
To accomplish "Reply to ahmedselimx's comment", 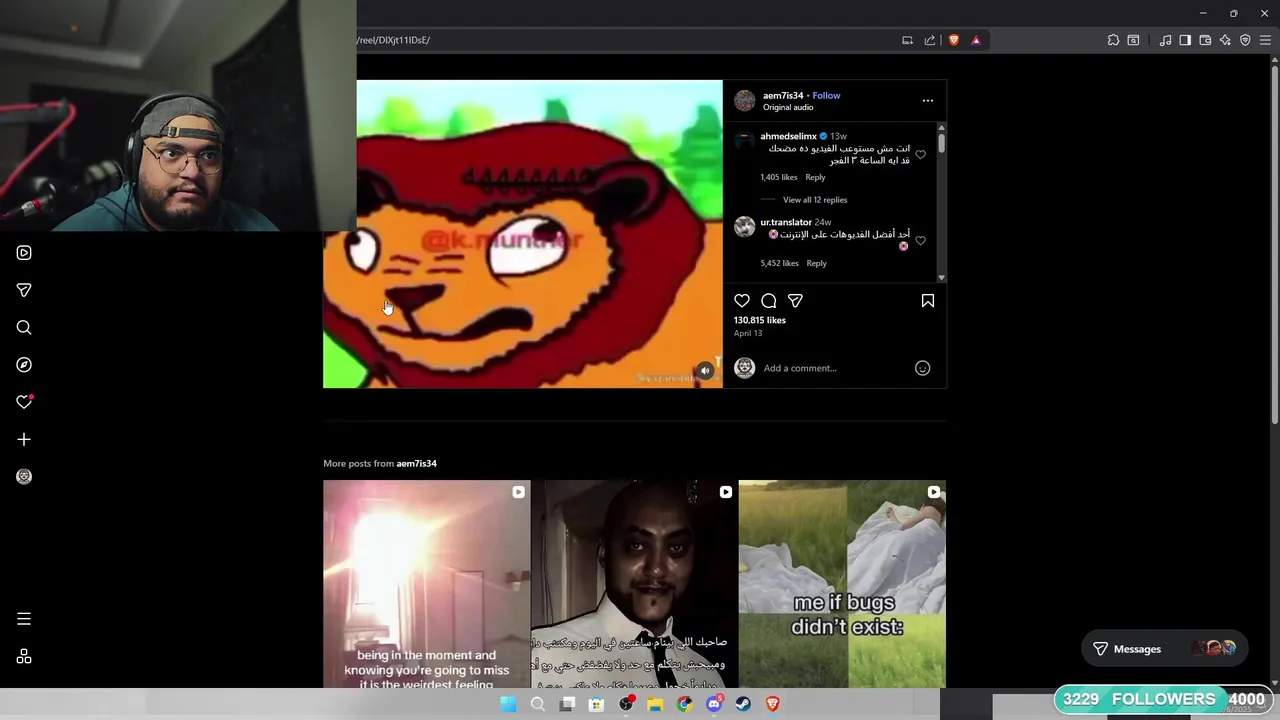I will tap(816, 177).
